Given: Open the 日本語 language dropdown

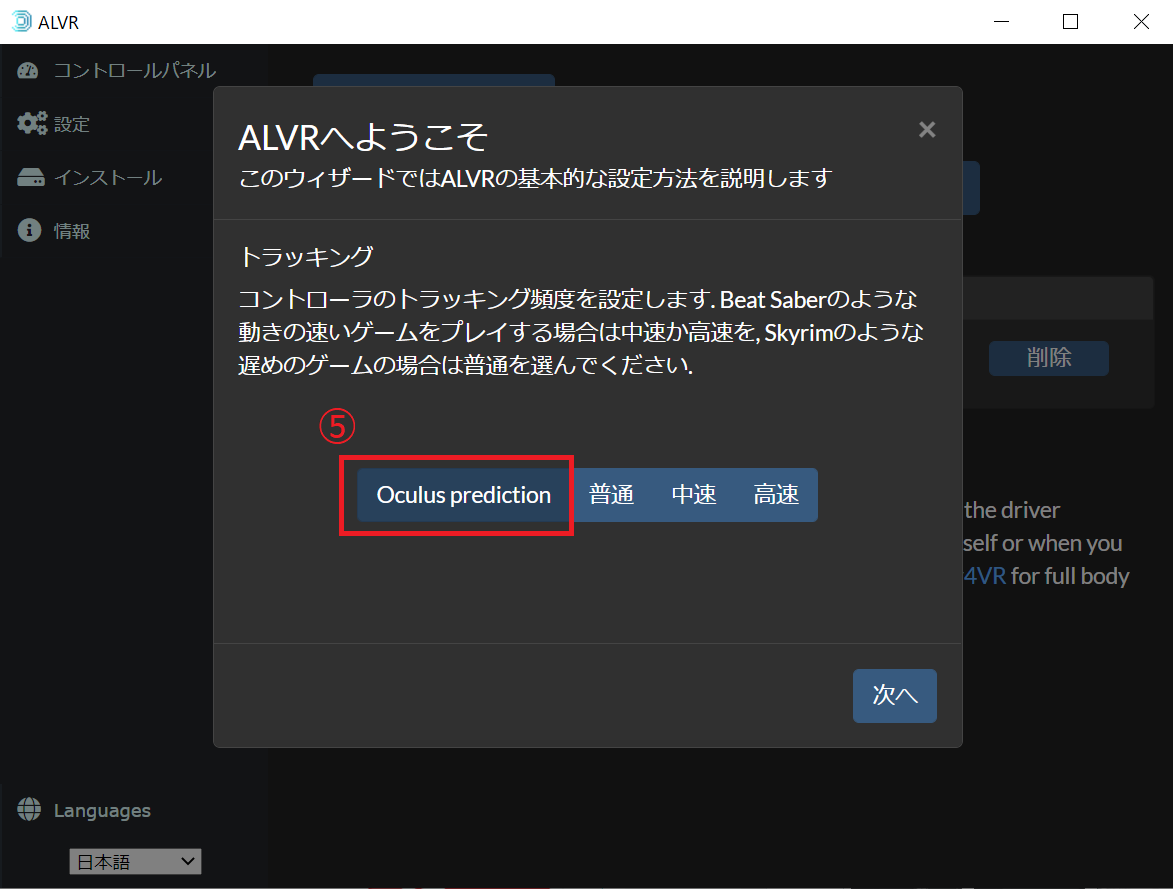Looking at the screenshot, I should point(135,861).
